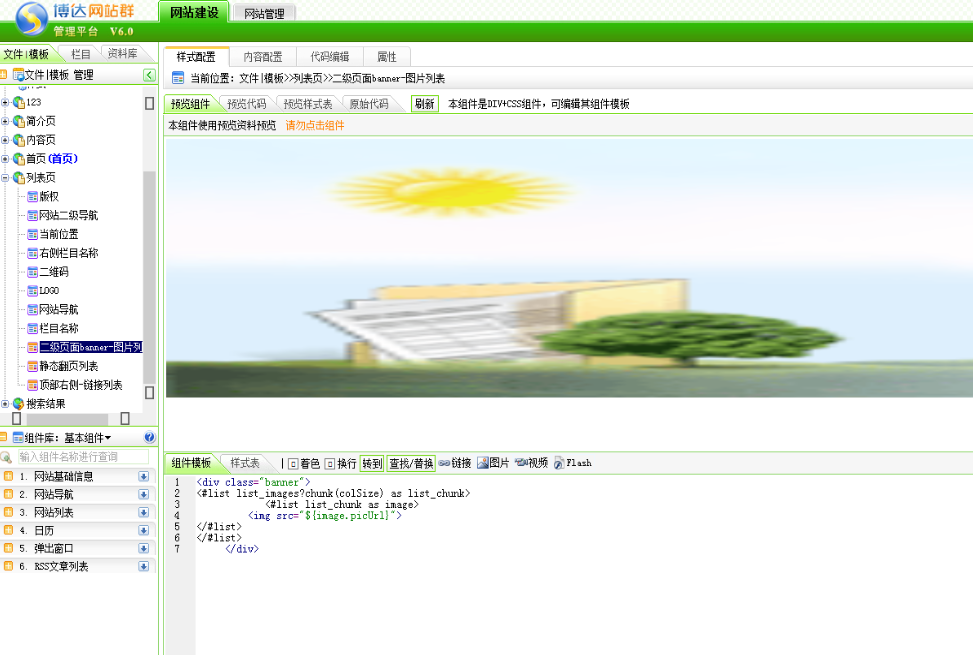Click the component name search input field
Viewport: 973px width, 655px height.
[x=80, y=456]
